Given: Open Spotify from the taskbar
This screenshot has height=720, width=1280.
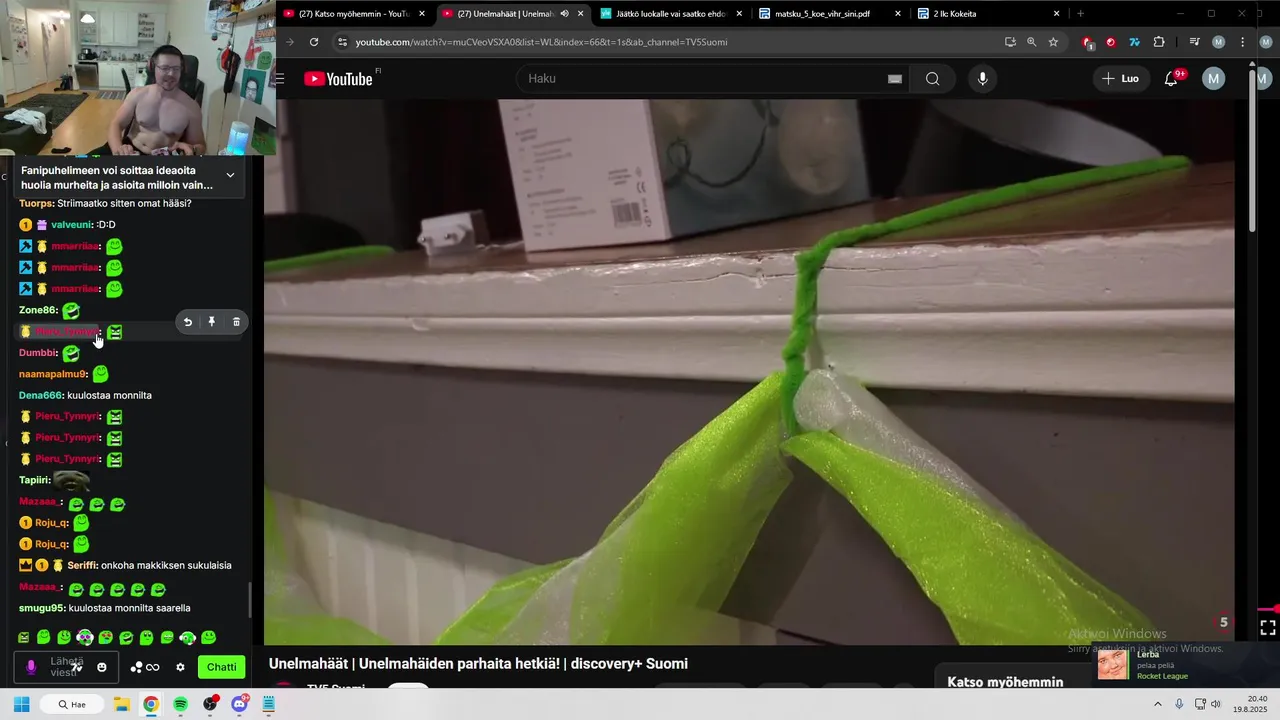Looking at the screenshot, I should [180, 704].
